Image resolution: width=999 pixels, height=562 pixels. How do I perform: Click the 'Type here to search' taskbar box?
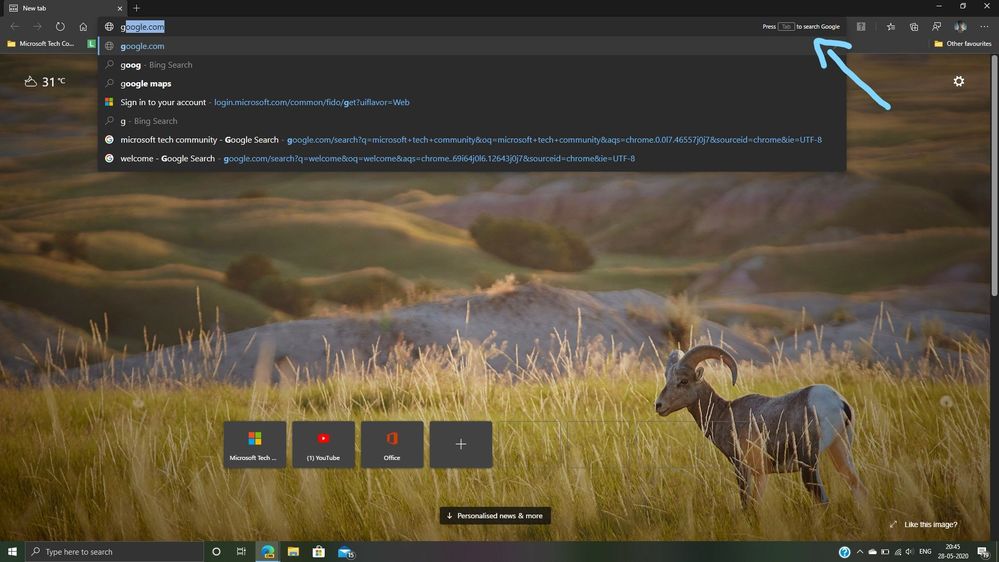115,551
